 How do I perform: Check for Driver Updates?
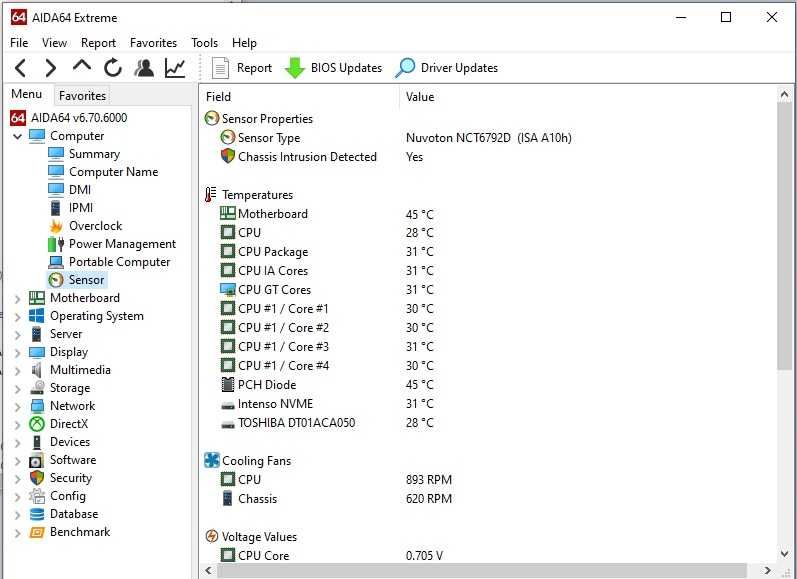[447, 68]
